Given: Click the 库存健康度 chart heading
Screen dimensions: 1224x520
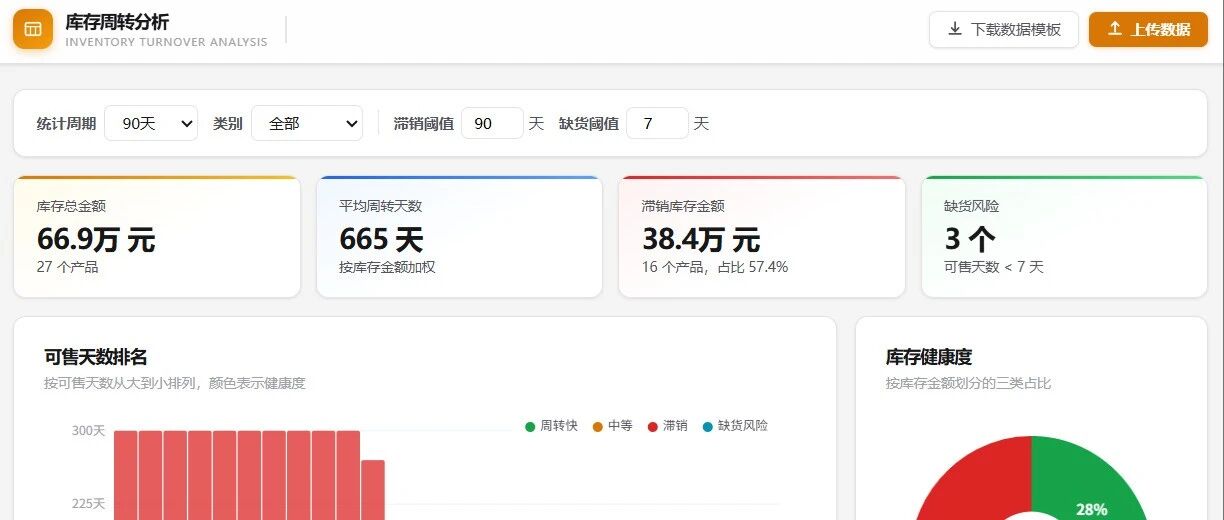Looking at the screenshot, I should pyautogui.click(x=929, y=357).
